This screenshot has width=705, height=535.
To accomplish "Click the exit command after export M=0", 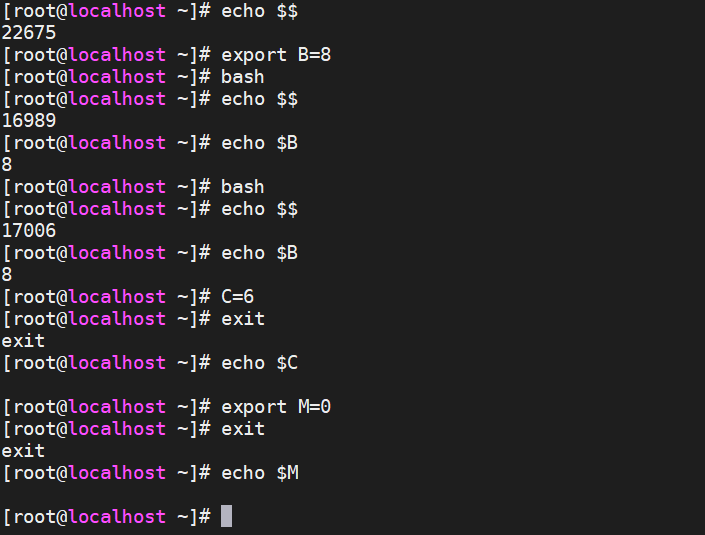I will (x=243, y=429).
